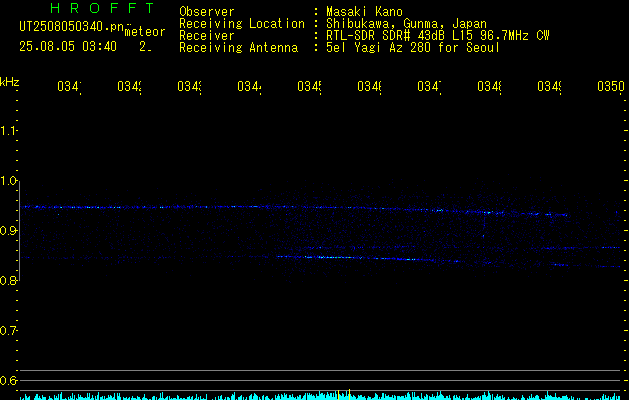Select the RTL-SDR SDR# 43dB receiver details
Viewport: 629px width, 400px height.
(x=437, y=36)
